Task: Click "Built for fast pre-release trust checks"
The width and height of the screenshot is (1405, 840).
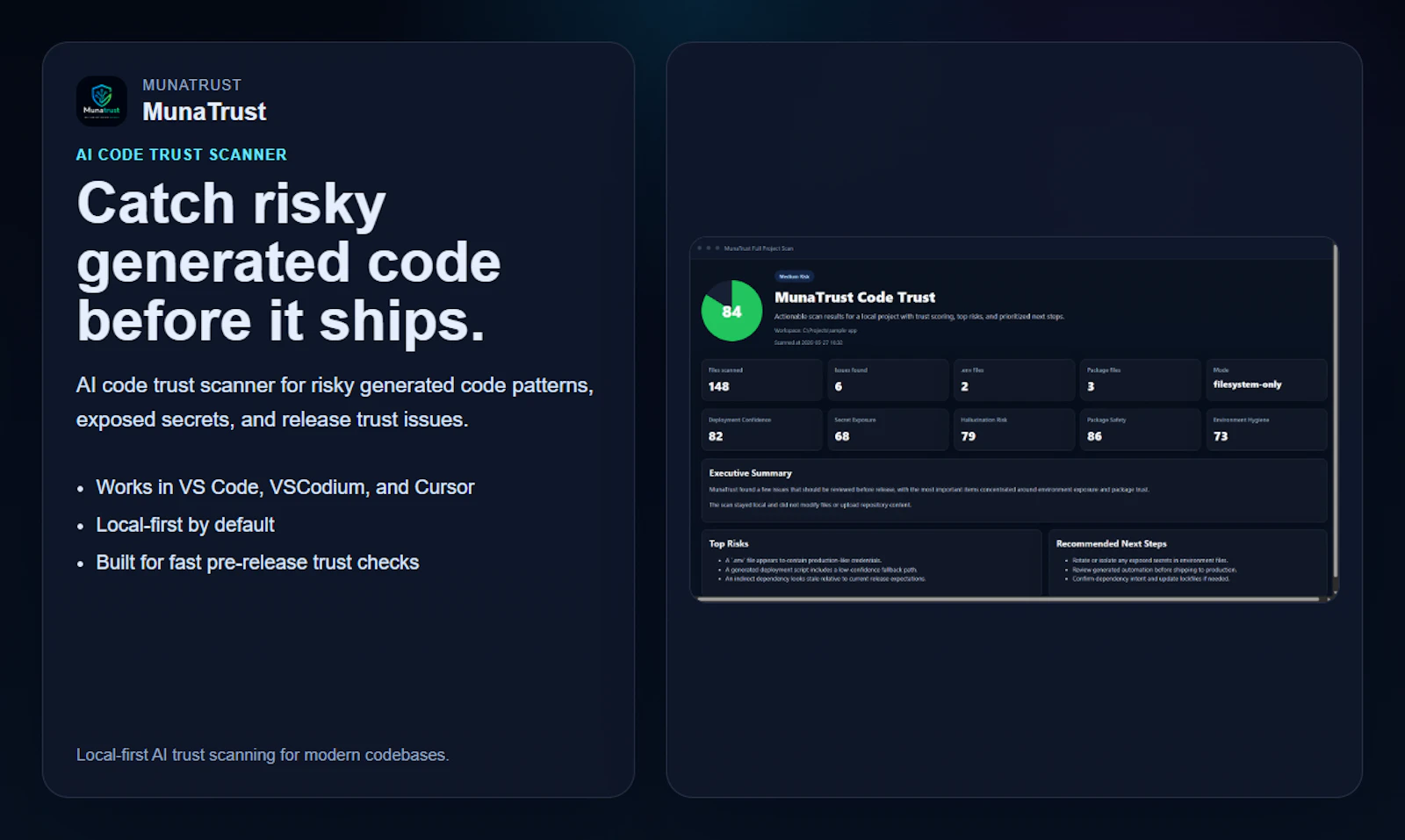Action: (x=257, y=563)
